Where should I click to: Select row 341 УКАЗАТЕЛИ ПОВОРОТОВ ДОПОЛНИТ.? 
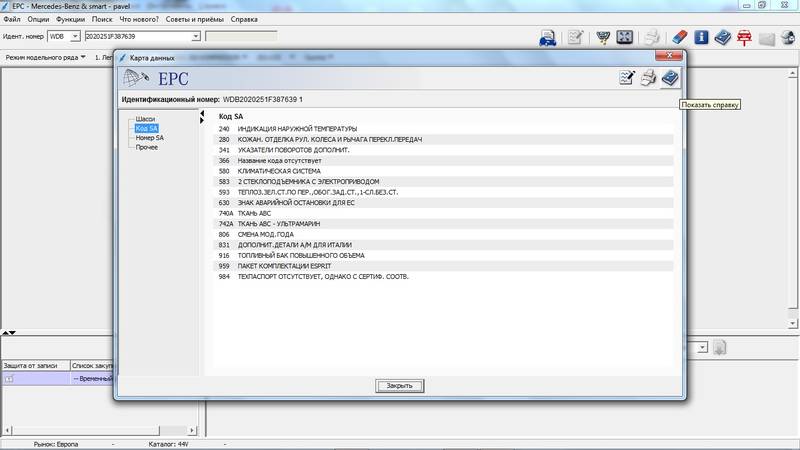pos(443,150)
